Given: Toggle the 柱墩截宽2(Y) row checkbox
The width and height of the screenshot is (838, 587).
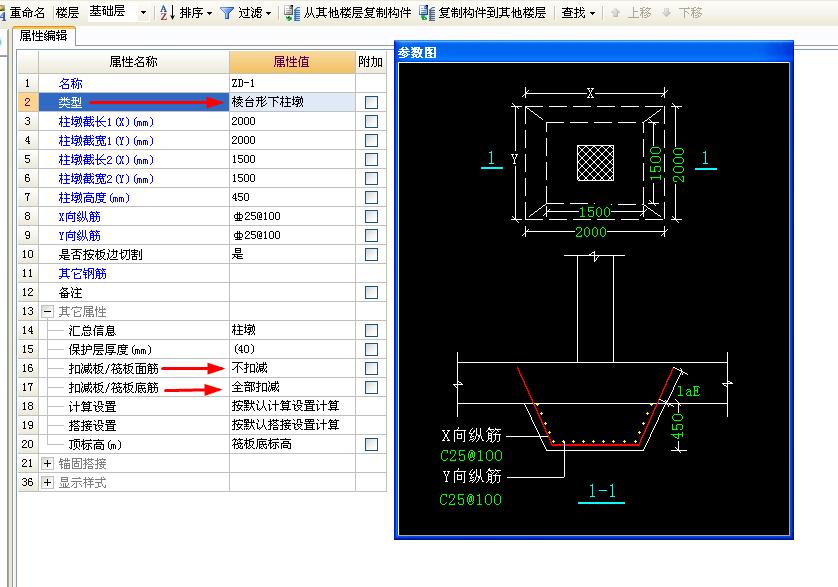Looking at the screenshot, I should 371,178.
